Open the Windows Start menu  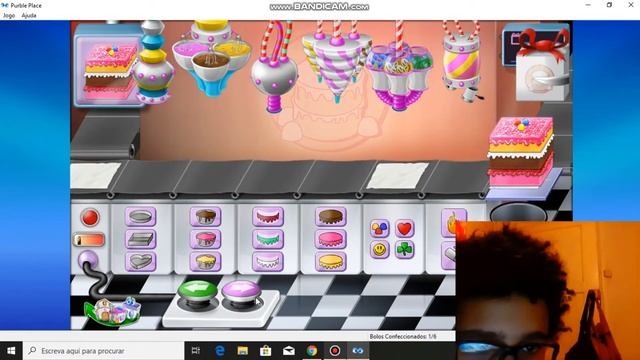coord(11,351)
